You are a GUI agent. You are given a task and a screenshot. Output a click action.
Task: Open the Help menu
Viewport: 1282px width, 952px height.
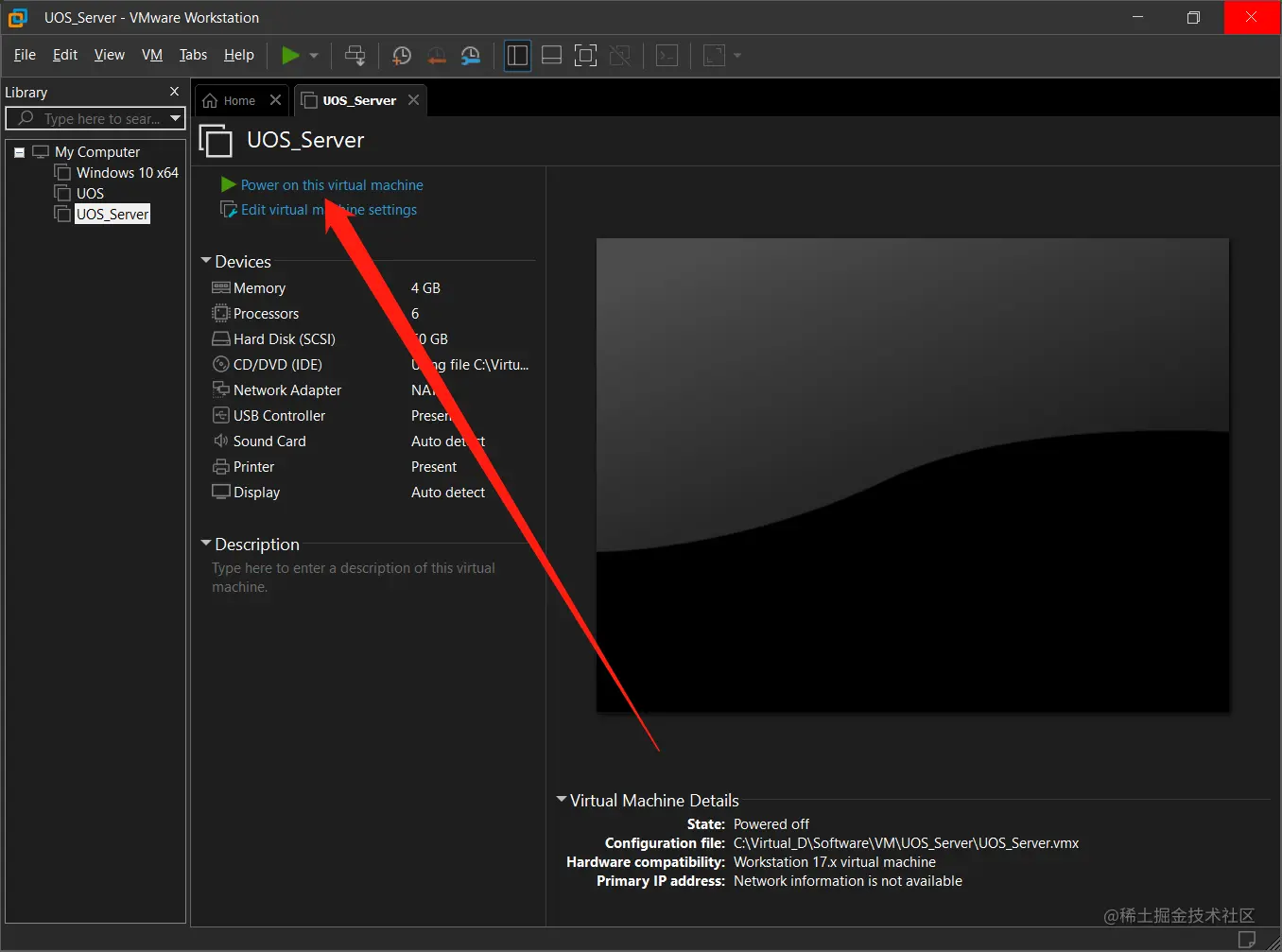[239, 55]
